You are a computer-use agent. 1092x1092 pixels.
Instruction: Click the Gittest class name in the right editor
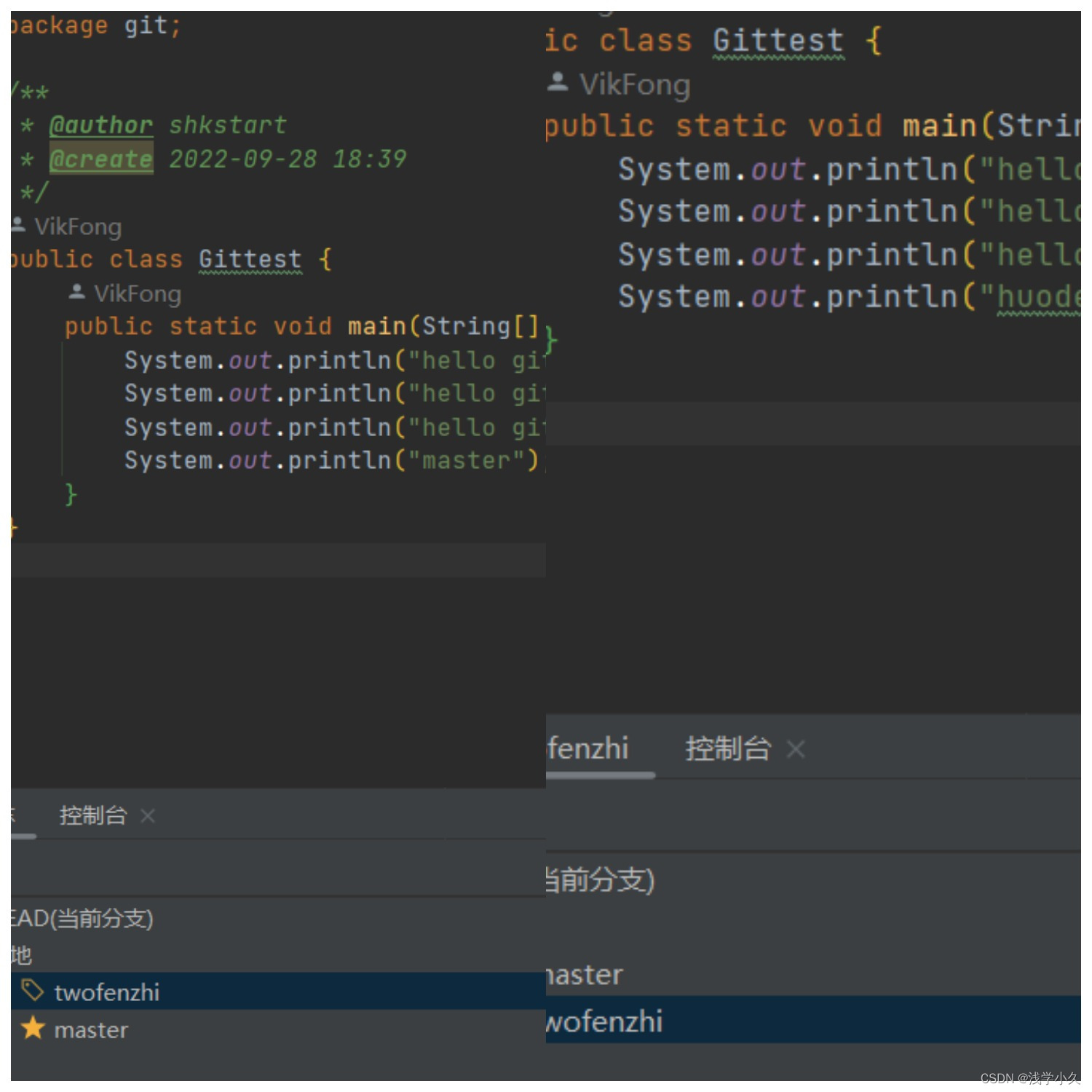778,40
